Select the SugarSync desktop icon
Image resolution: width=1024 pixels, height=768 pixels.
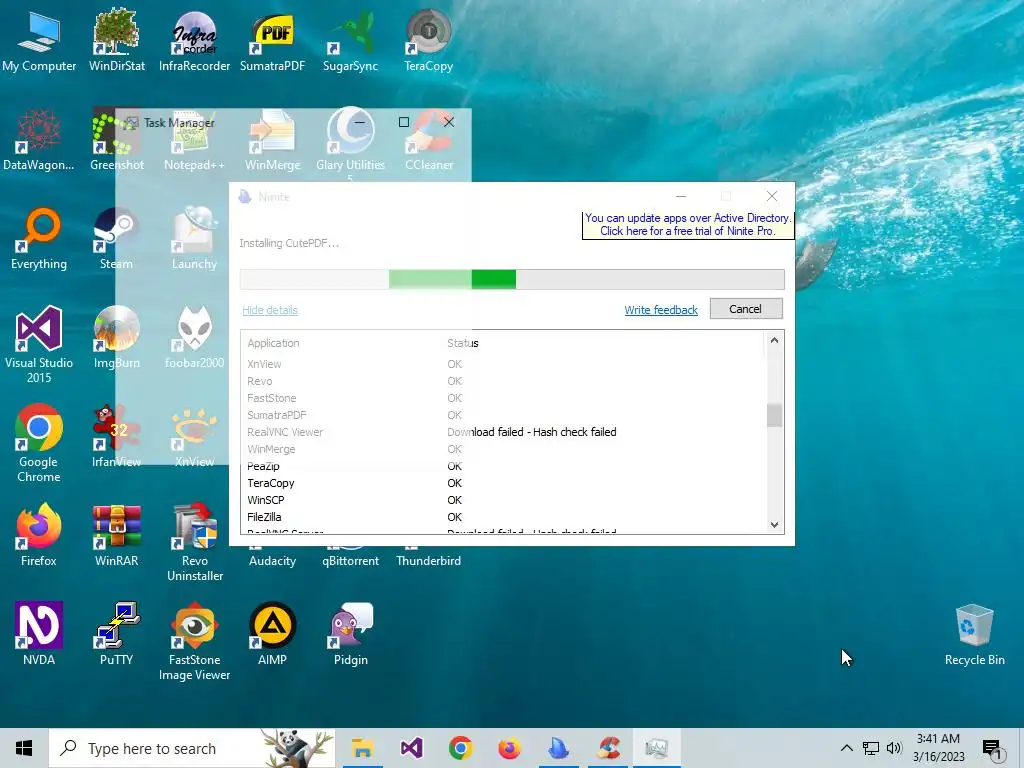coord(350,40)
